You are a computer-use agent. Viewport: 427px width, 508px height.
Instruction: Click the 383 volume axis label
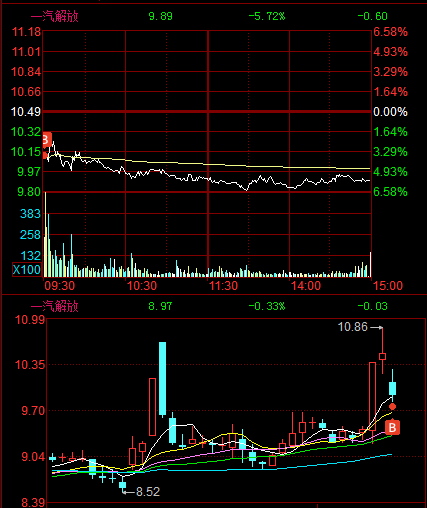(30, 213)
